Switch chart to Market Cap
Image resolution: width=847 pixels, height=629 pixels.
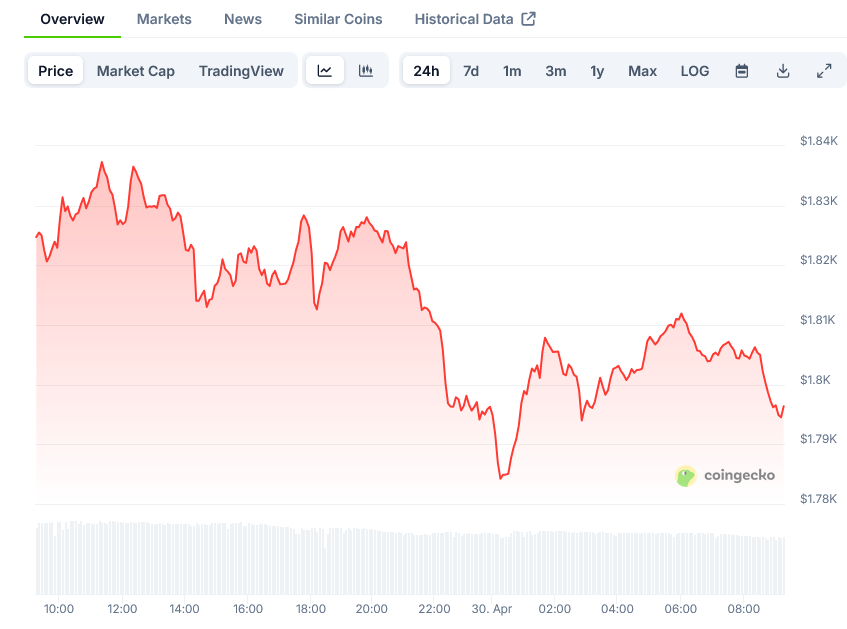[136, 71]
